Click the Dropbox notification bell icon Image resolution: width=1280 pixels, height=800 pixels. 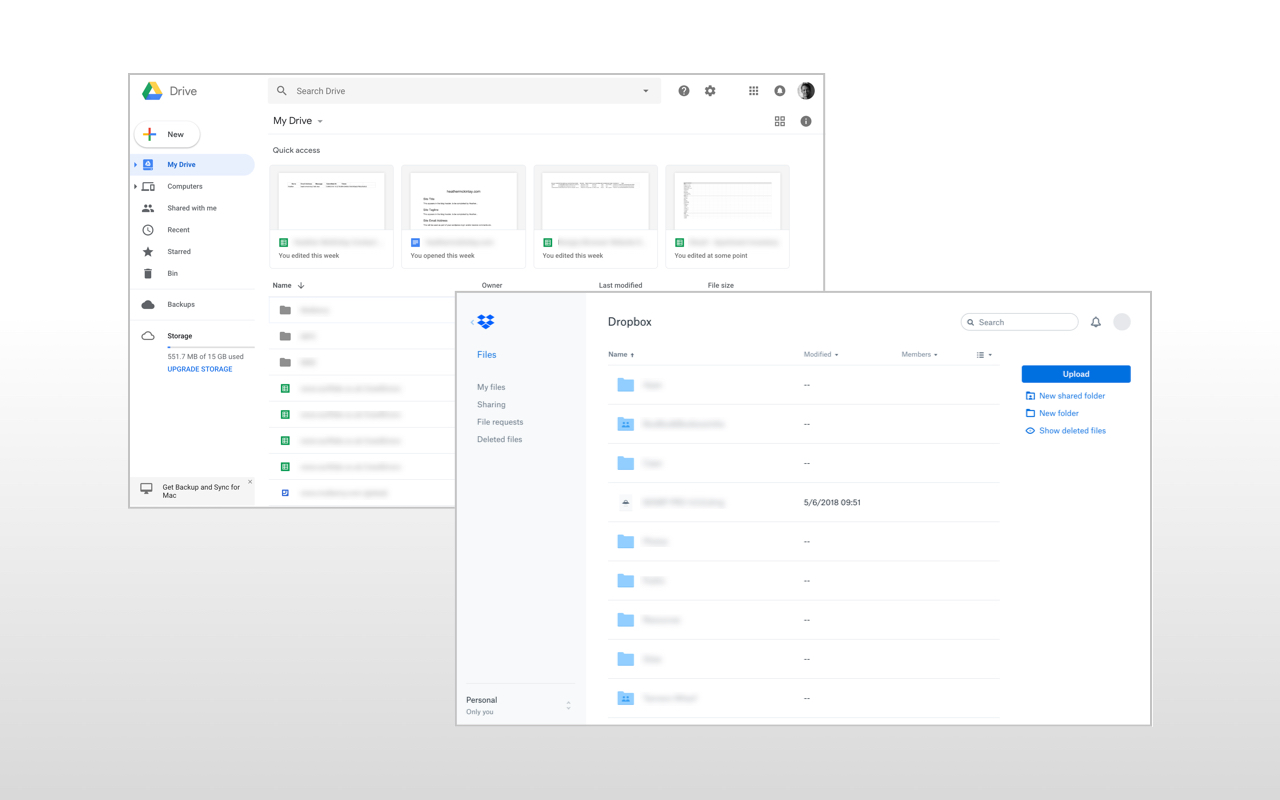1096,321
